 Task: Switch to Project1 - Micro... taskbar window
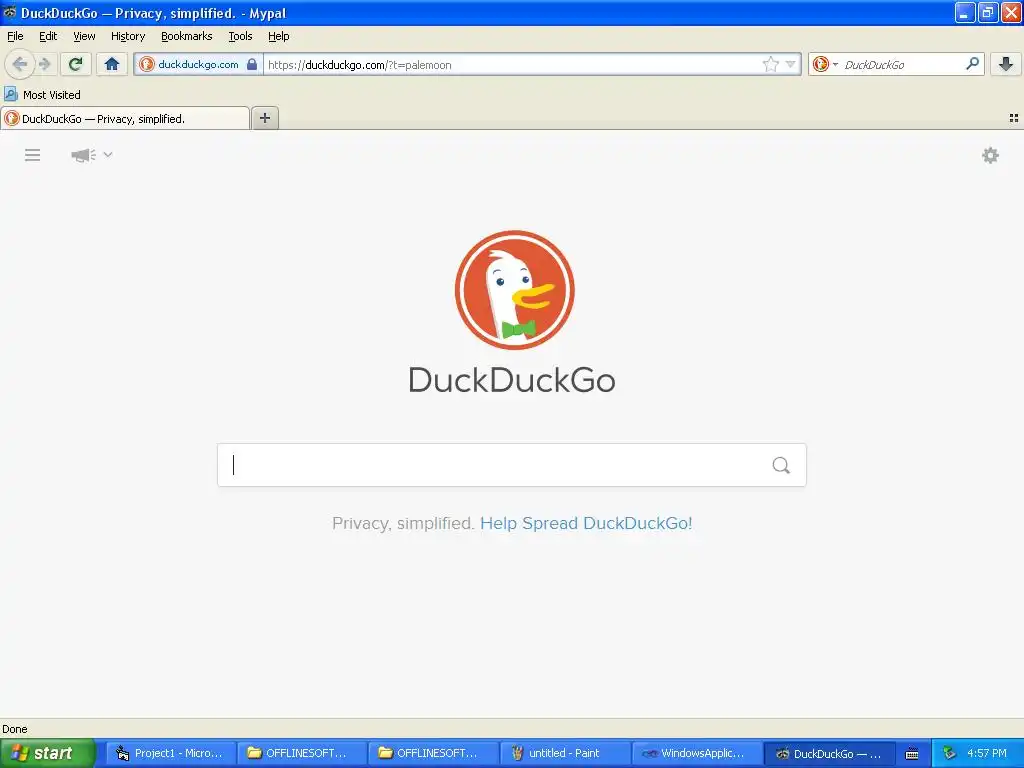coord(171,753)
